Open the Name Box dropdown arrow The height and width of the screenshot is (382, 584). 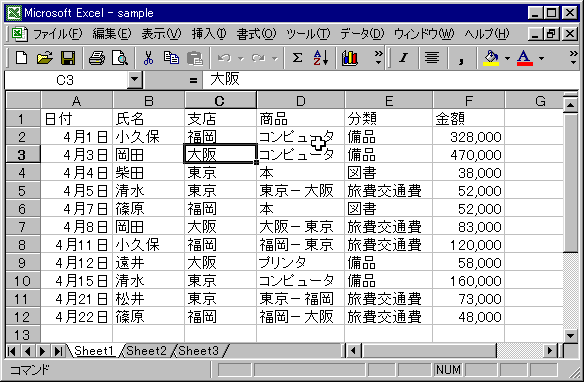click(x=134, y=80)
